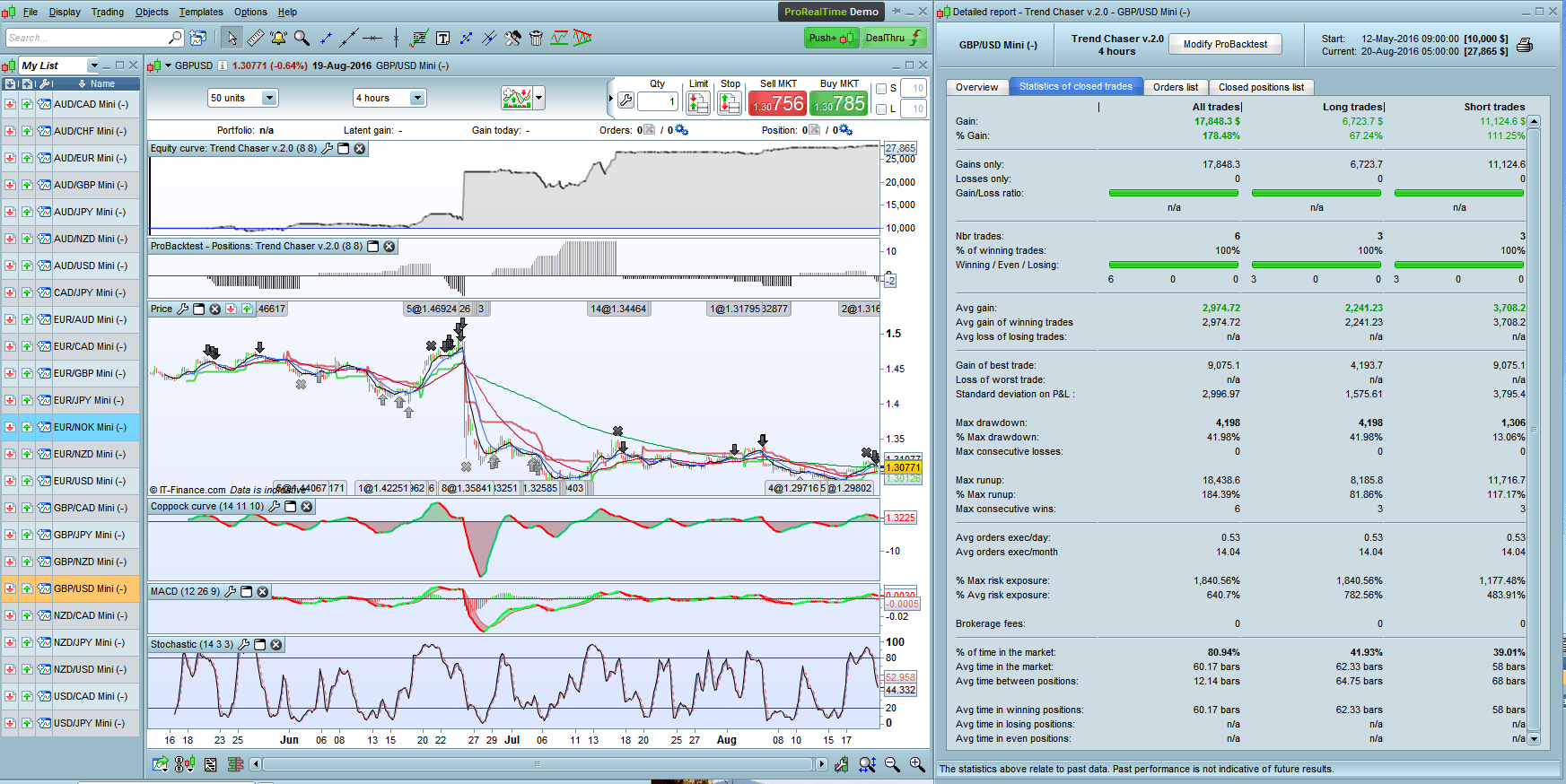Enable the S stop checkbox
This screenshot has width=1566, height=784.
tap(881, 89)
